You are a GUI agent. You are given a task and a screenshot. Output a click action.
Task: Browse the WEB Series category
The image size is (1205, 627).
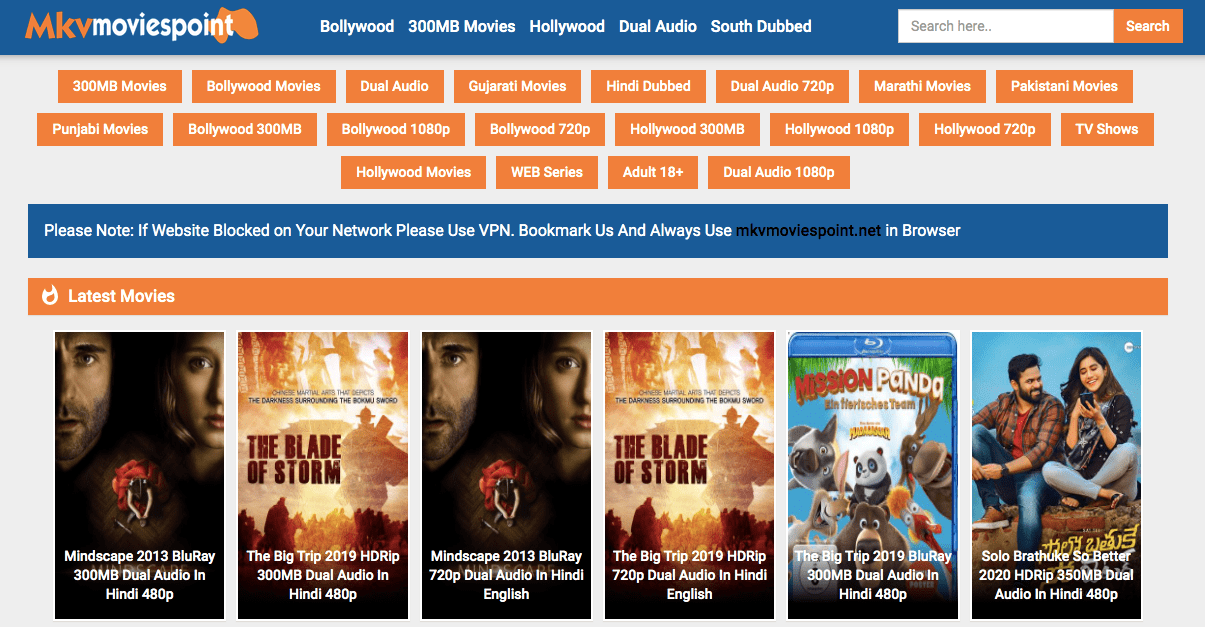[547, 172]
